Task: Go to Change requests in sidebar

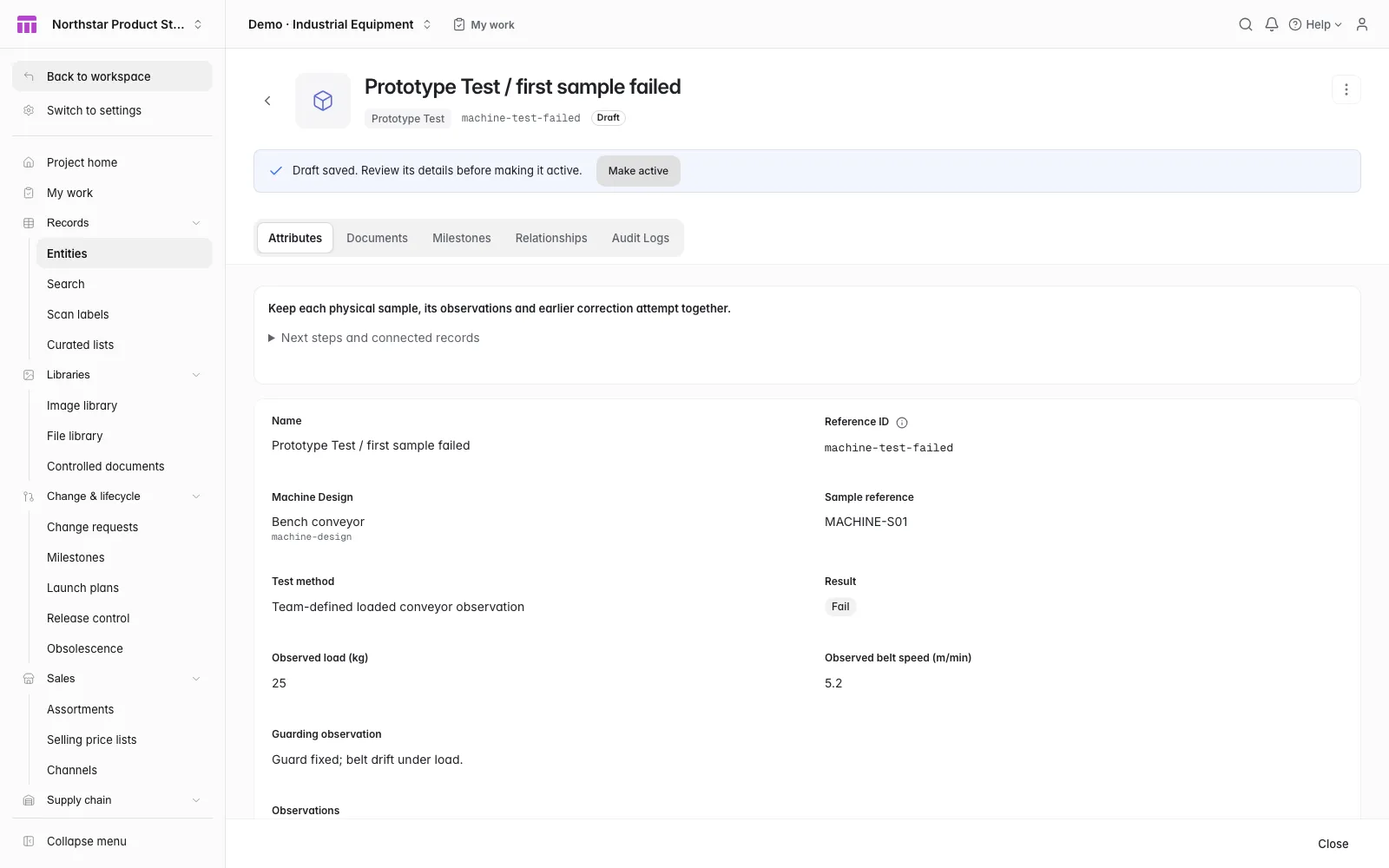Action: pyautogui.click(x=92, y=527)
